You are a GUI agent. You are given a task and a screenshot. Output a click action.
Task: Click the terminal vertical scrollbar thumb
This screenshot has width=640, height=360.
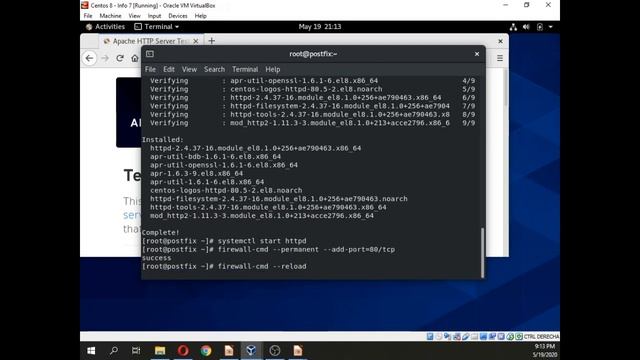(482, 253)
